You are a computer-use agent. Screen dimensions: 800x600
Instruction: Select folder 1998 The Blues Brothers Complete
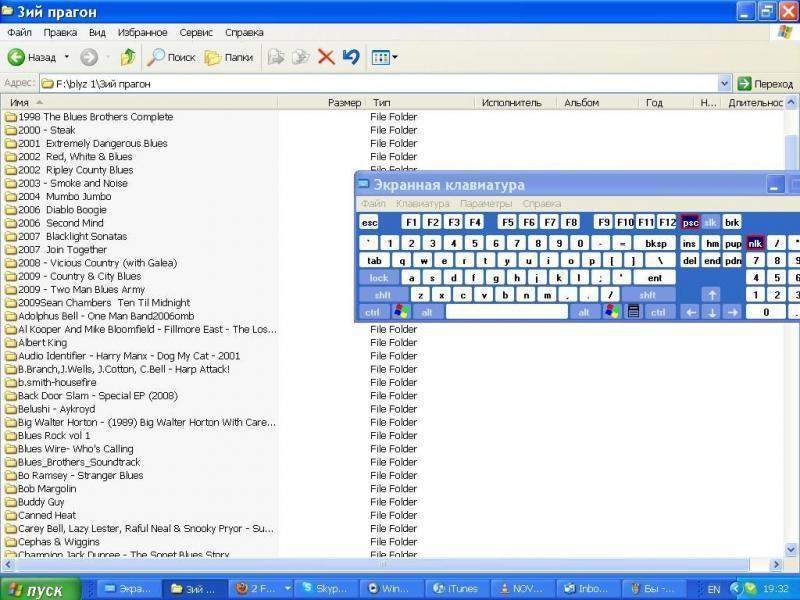coord(90,117)
